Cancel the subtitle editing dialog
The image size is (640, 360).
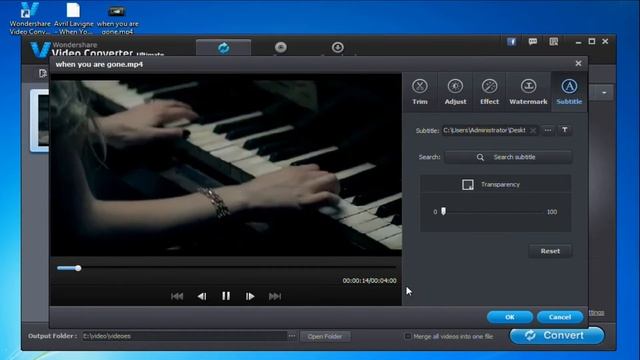tap(560, 317)
